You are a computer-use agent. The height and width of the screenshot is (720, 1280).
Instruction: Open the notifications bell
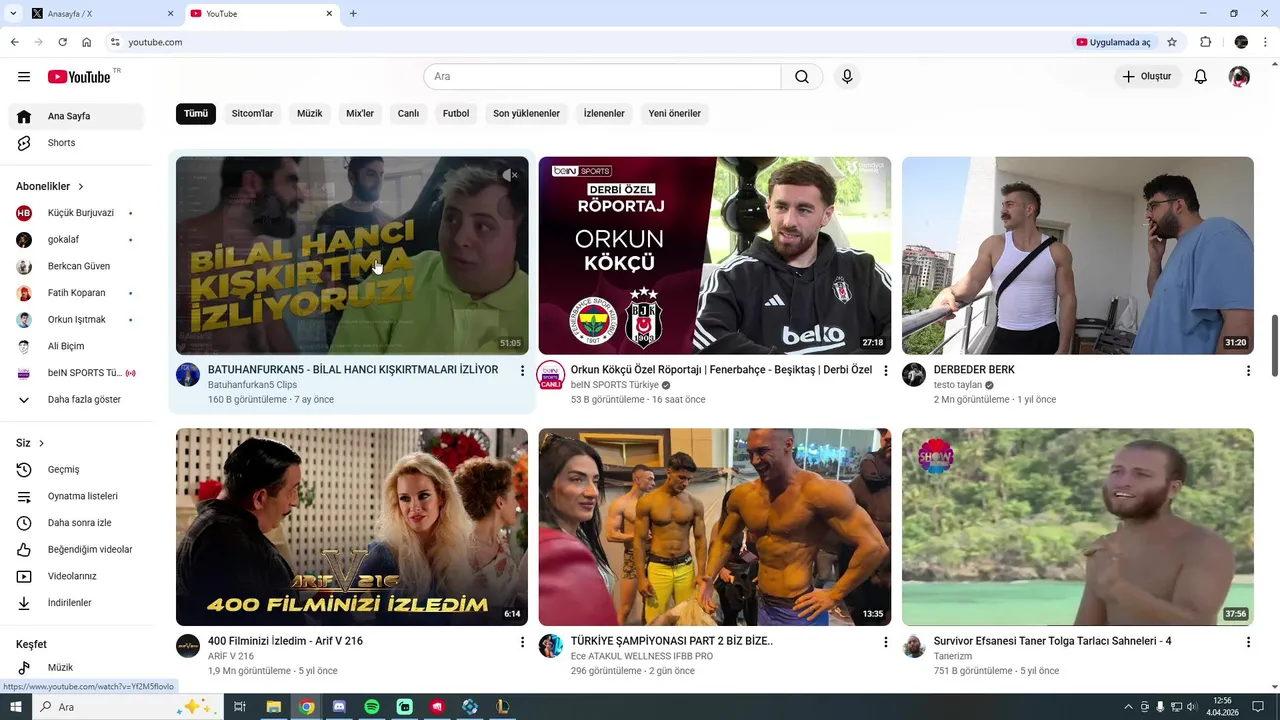(x=1201, y=77)
